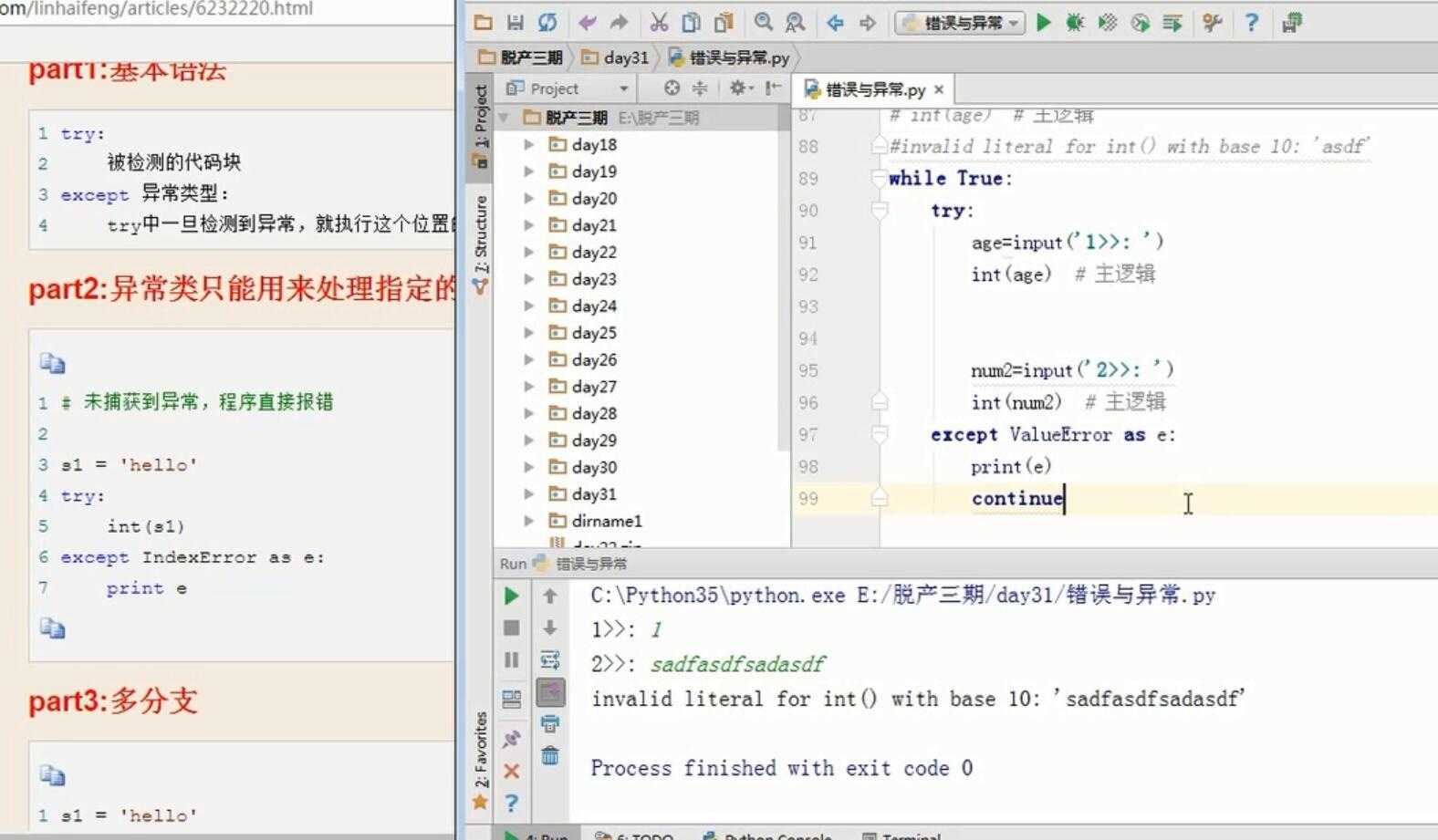Expand the day29 folder

click(529, 440)
